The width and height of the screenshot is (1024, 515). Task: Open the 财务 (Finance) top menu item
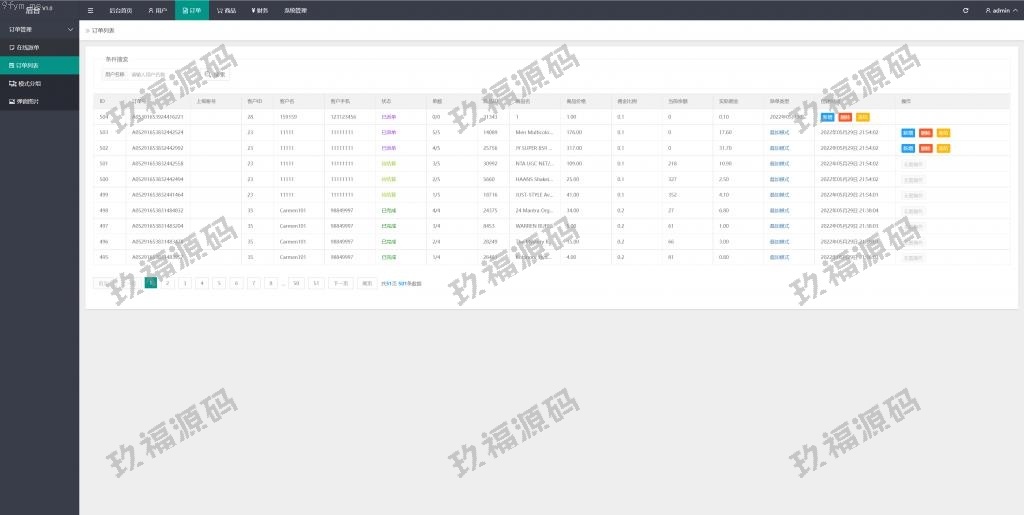pos(259,10)
